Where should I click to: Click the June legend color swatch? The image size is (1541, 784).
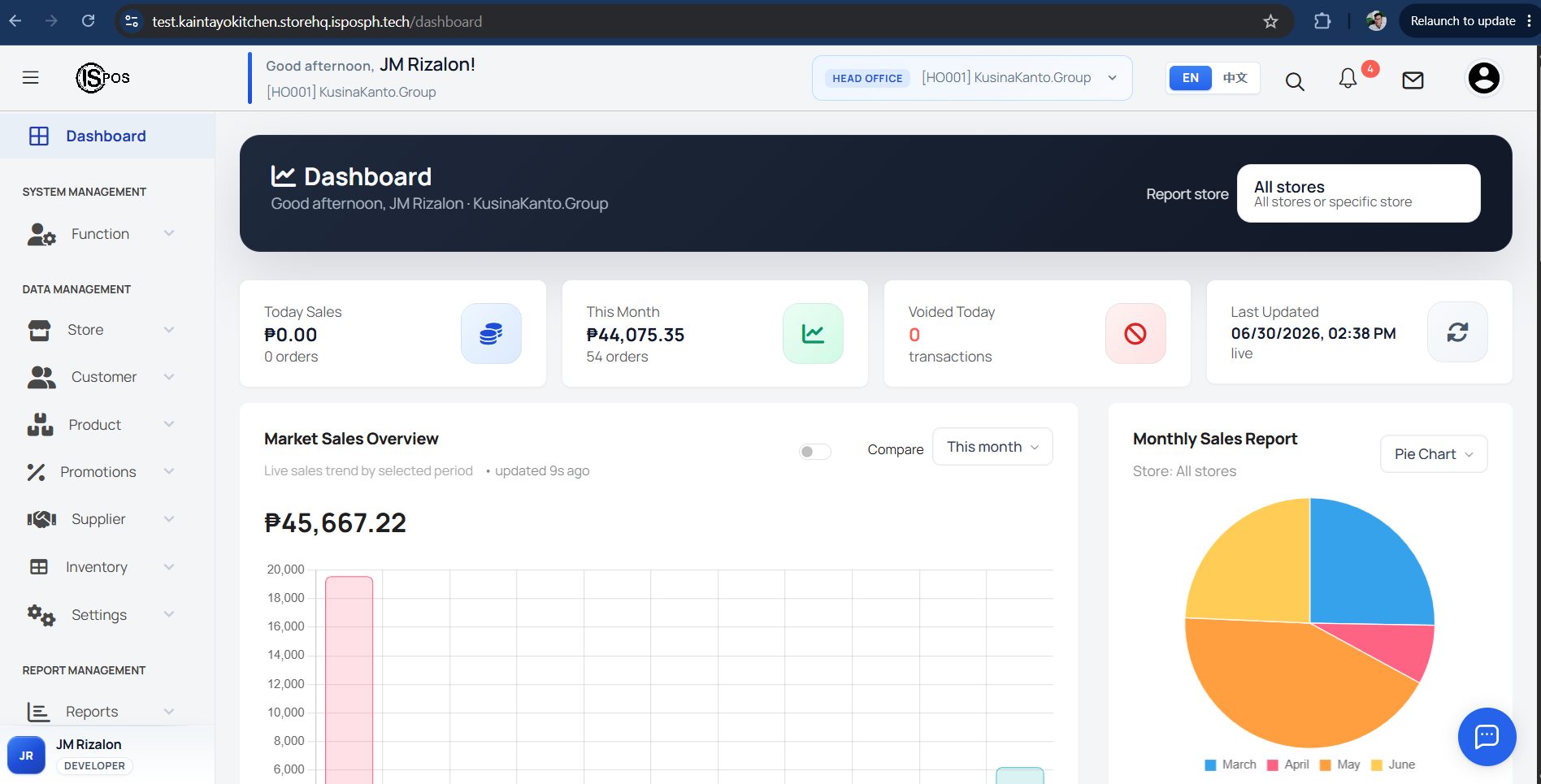pyautogui.click(x=1377, y=765)
